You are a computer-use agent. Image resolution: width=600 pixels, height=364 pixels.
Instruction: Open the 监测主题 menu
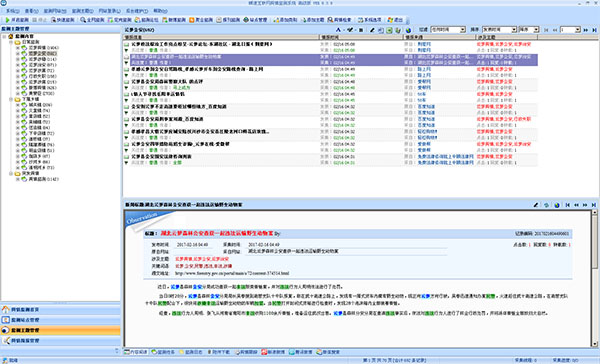(82, 11)
